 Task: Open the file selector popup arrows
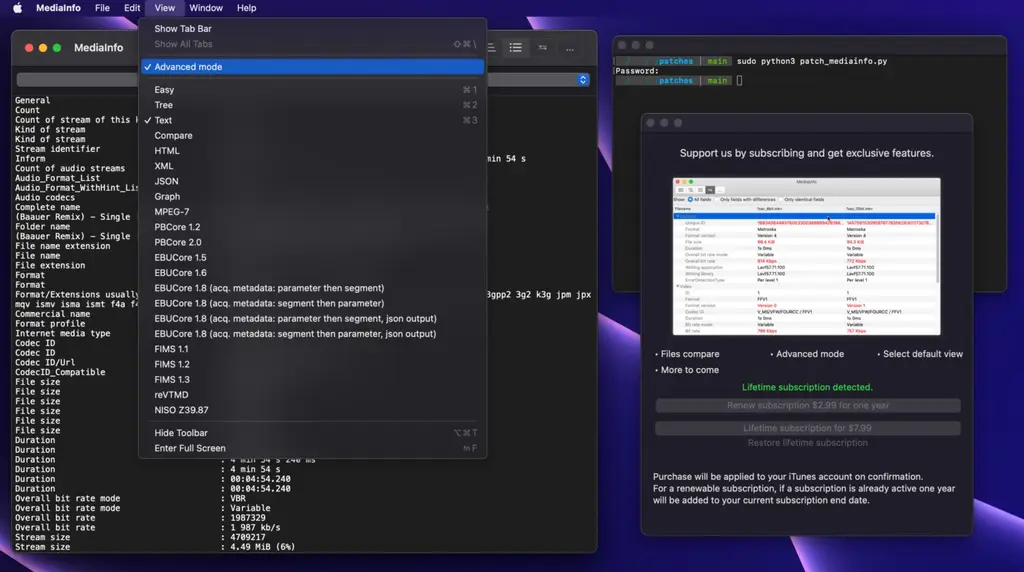[x=583, y=80]
